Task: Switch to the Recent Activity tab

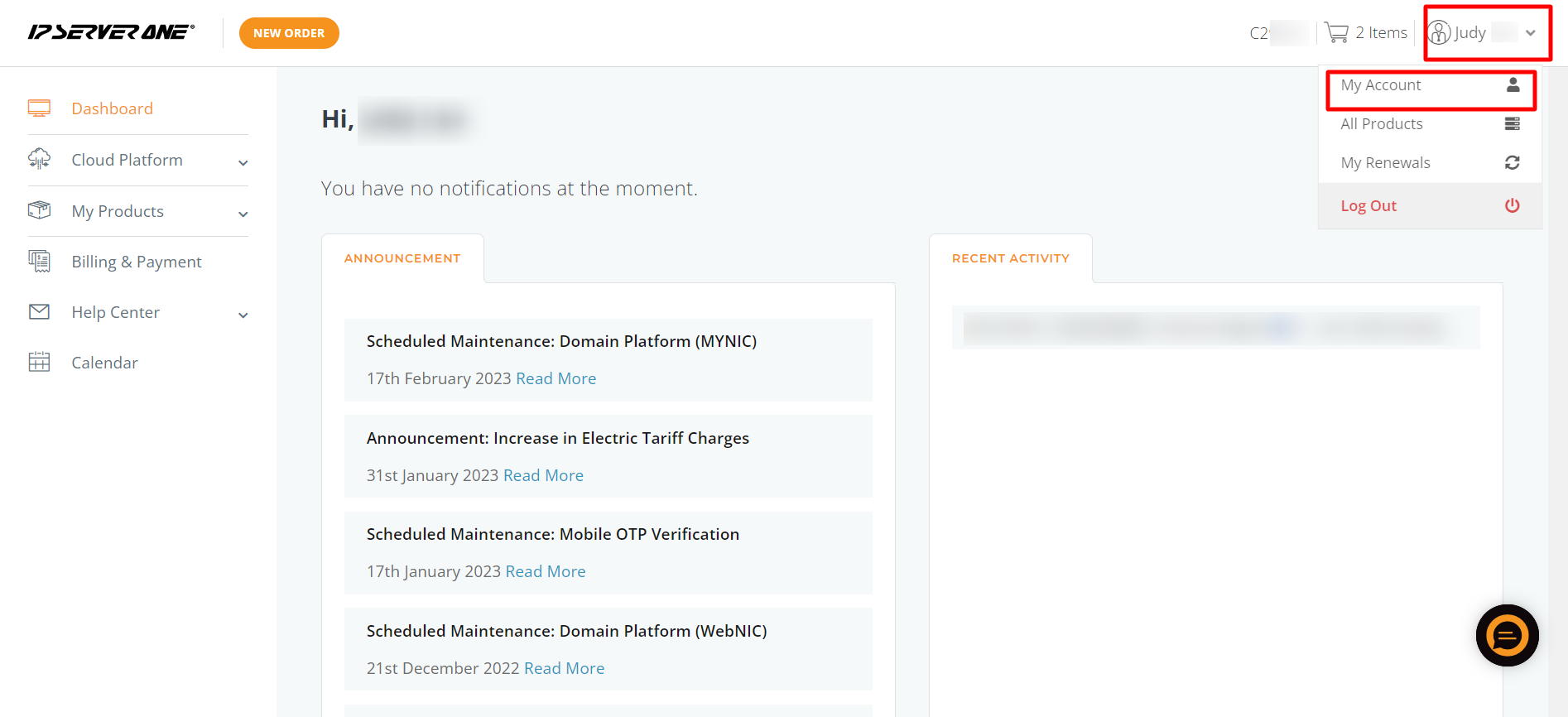Action: tap(1010, 258)
